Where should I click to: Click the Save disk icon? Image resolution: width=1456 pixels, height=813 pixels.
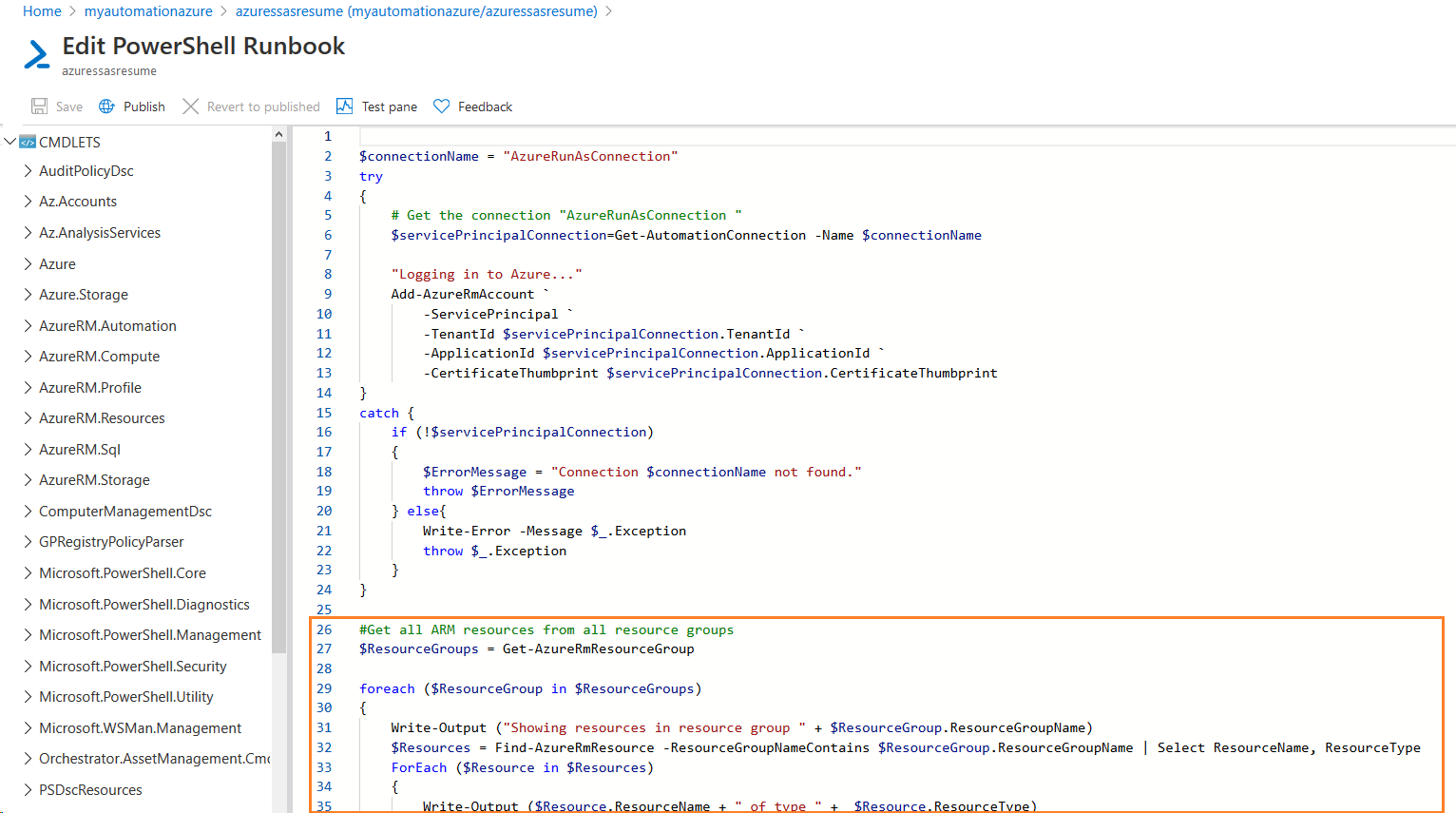[x=39, y=106]
